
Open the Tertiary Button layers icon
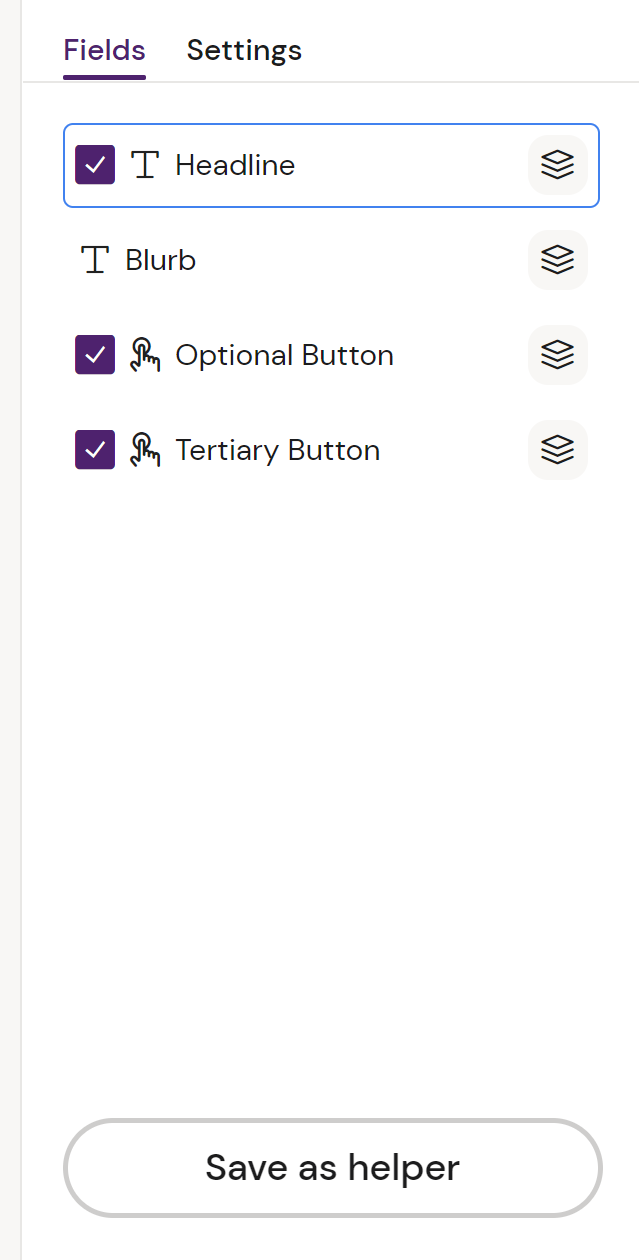[557, 450]
